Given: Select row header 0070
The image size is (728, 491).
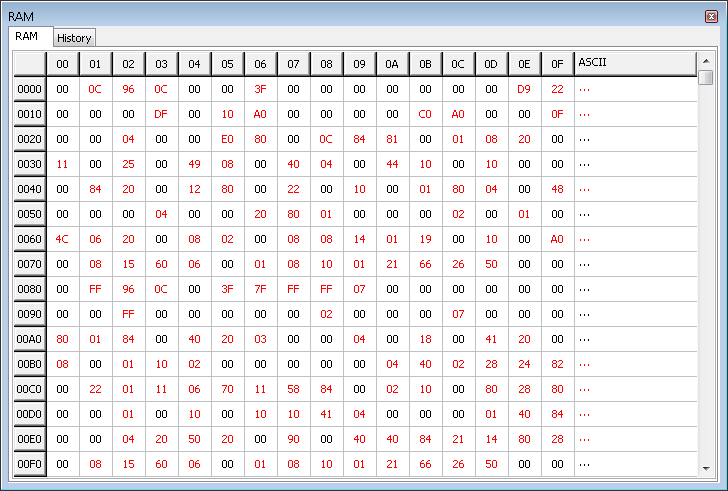Looking at the screenshot, I should tap(30, 265).
